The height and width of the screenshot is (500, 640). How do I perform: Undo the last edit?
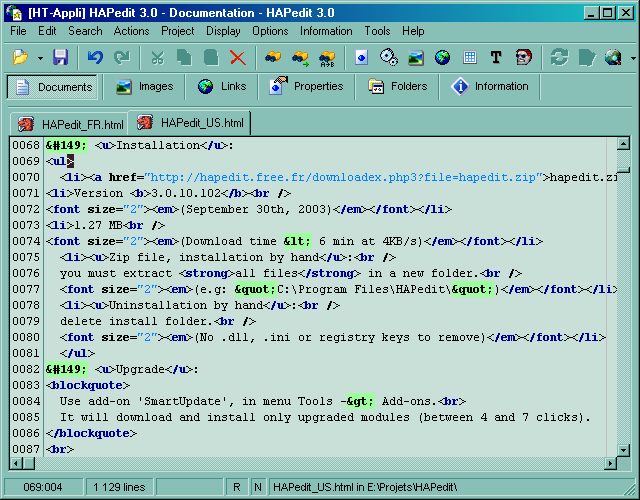click(95, 58)
